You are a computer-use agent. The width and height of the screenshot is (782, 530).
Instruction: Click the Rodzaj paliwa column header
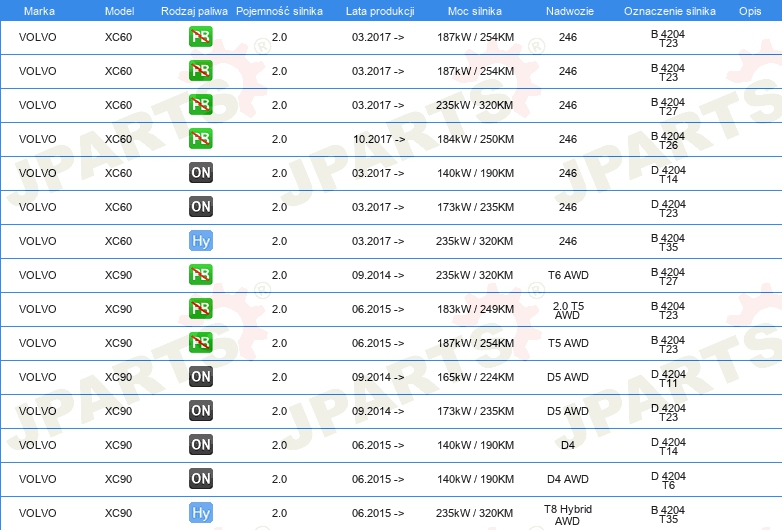(194, 11)
